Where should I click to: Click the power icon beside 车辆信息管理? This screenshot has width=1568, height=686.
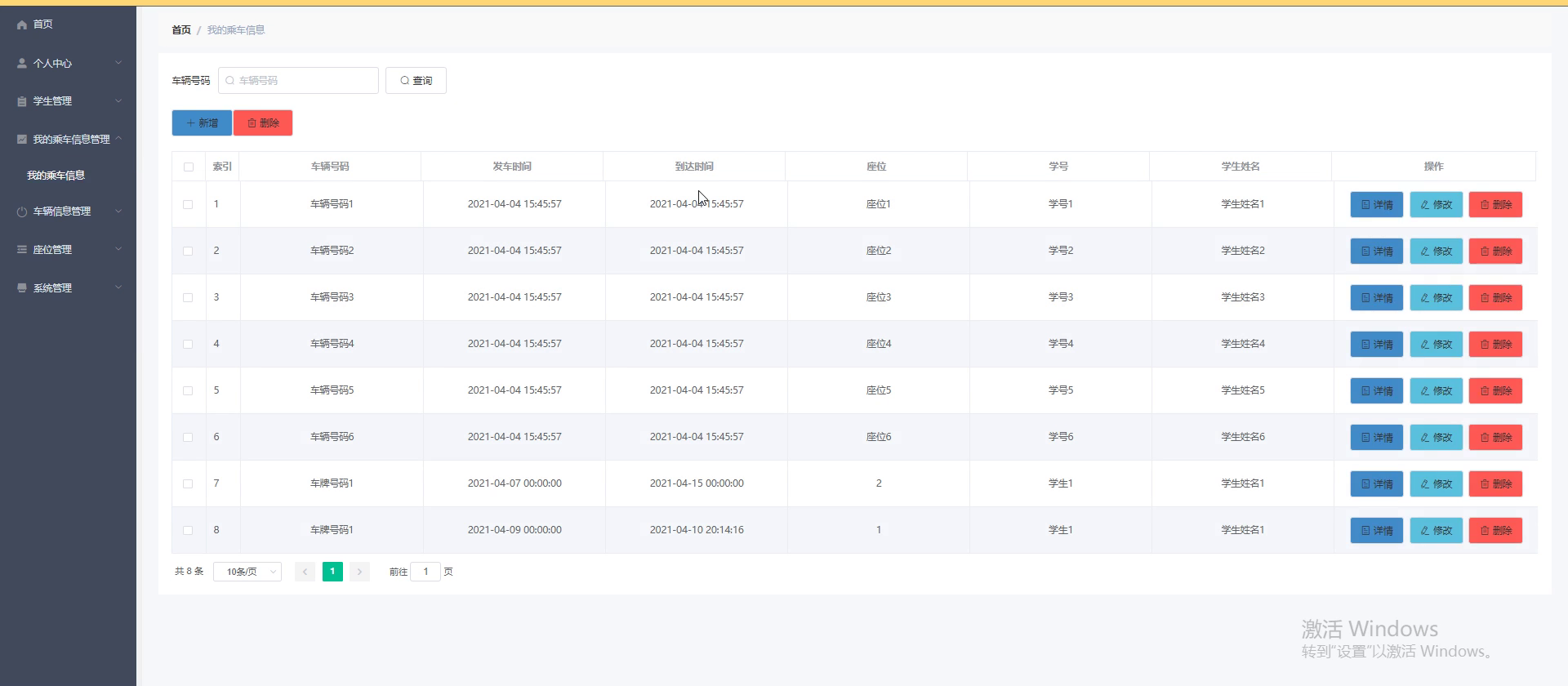(22, 212)
